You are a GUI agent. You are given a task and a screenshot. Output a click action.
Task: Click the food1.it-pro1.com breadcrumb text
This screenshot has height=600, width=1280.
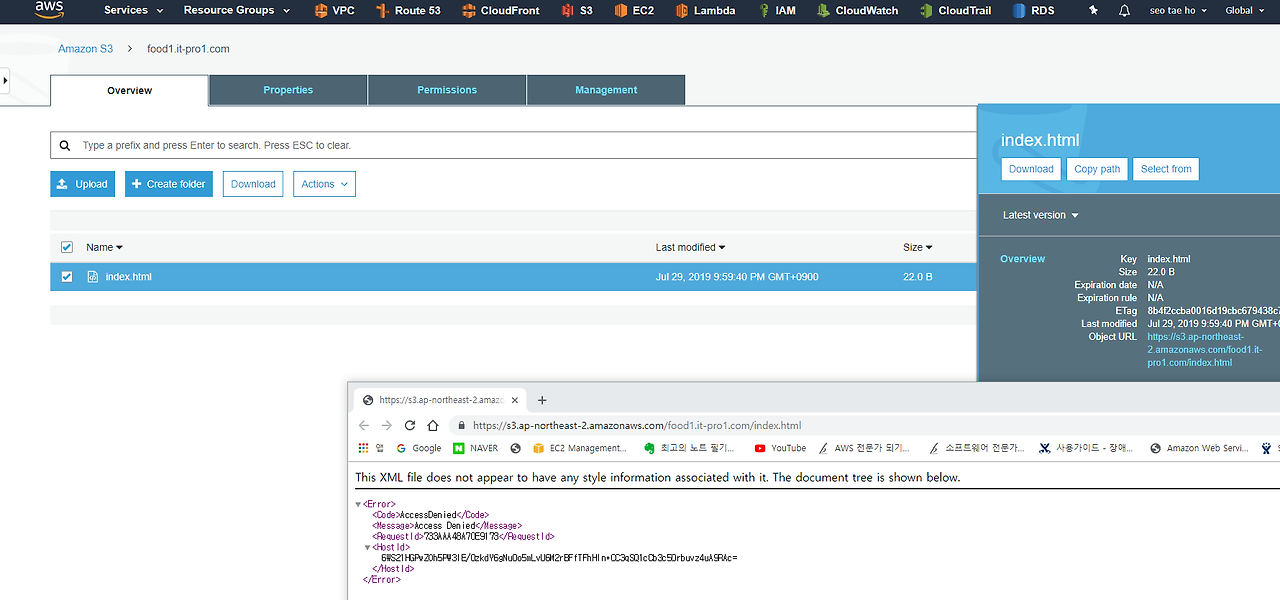[x=188, y=48]
